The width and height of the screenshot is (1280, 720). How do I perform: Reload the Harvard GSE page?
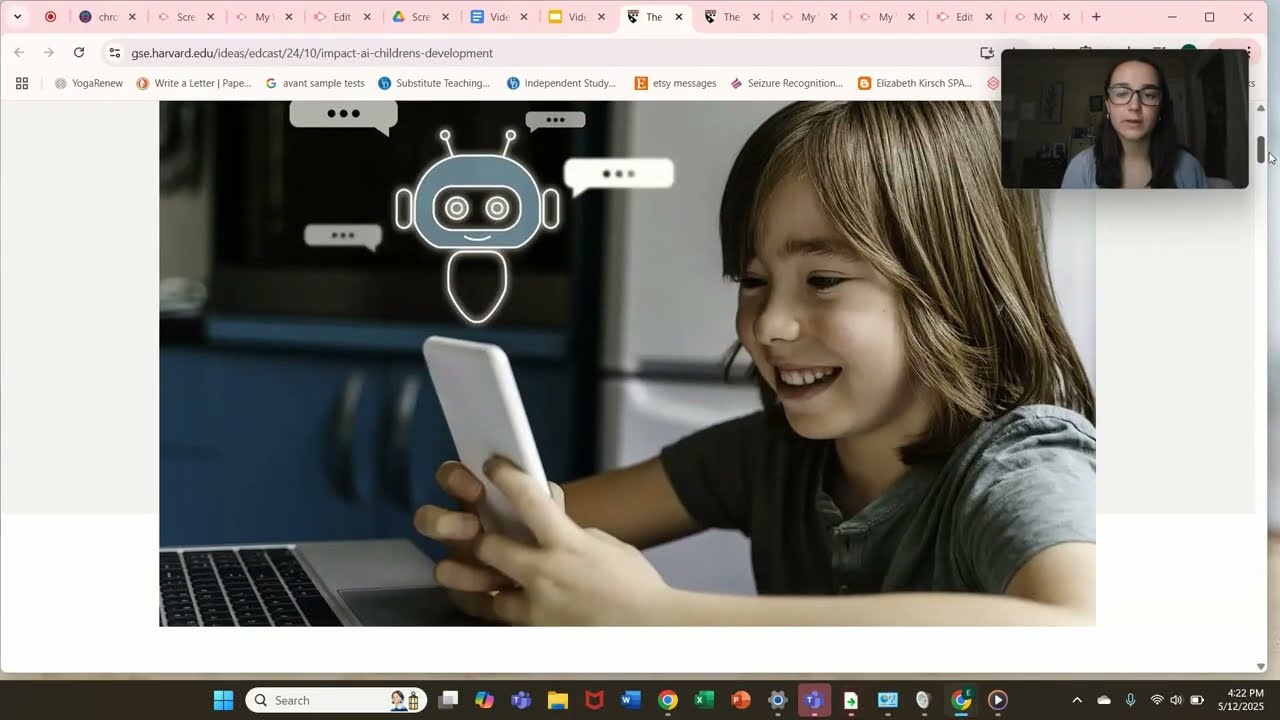pos(79,52)
